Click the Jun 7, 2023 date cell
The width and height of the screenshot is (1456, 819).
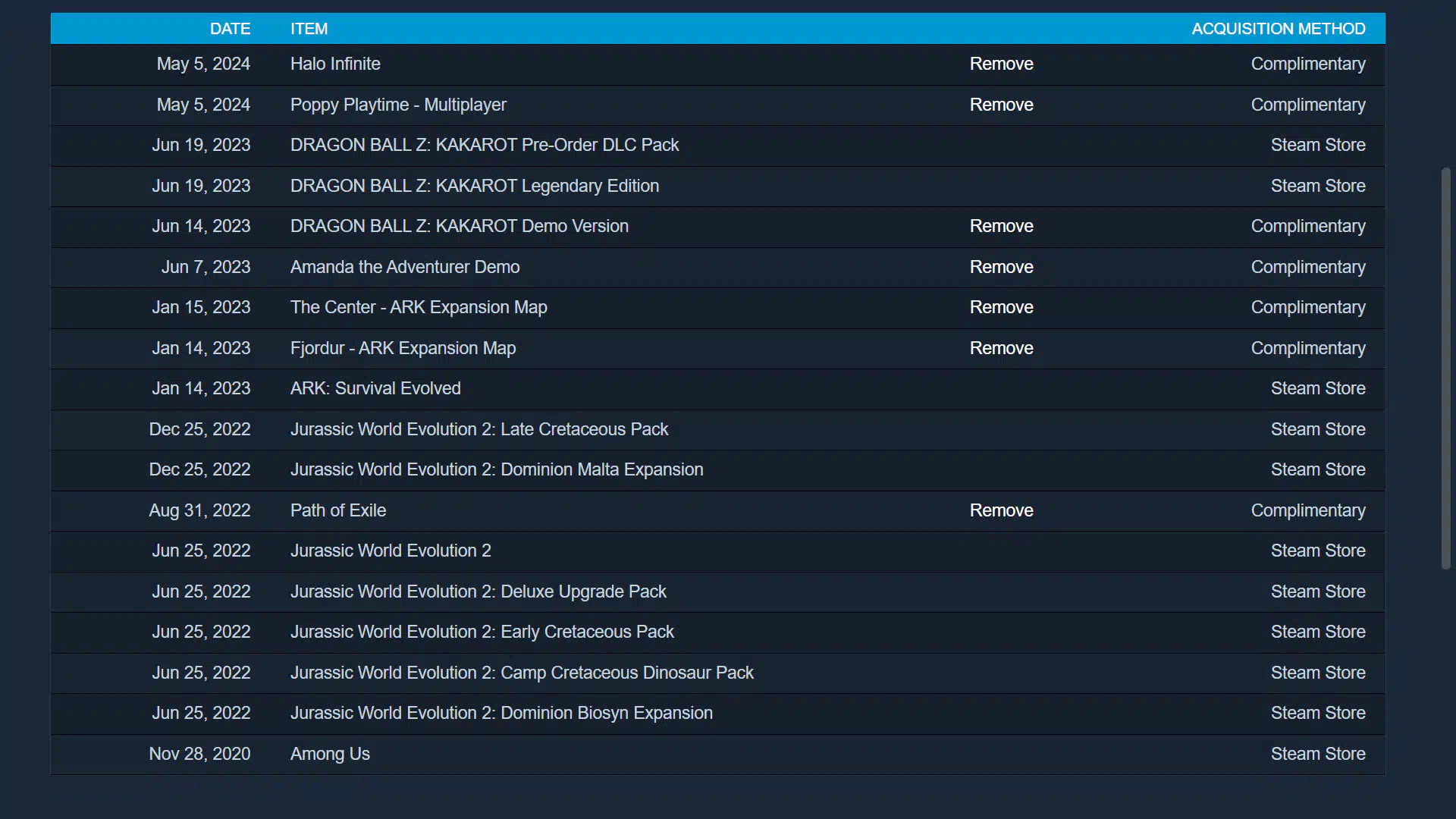206,267
